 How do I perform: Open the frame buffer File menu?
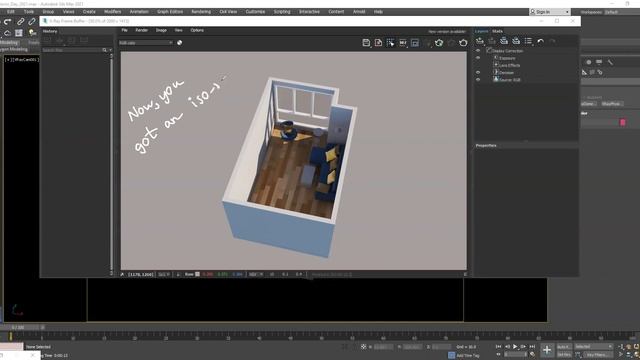click(x=124, y=30)
